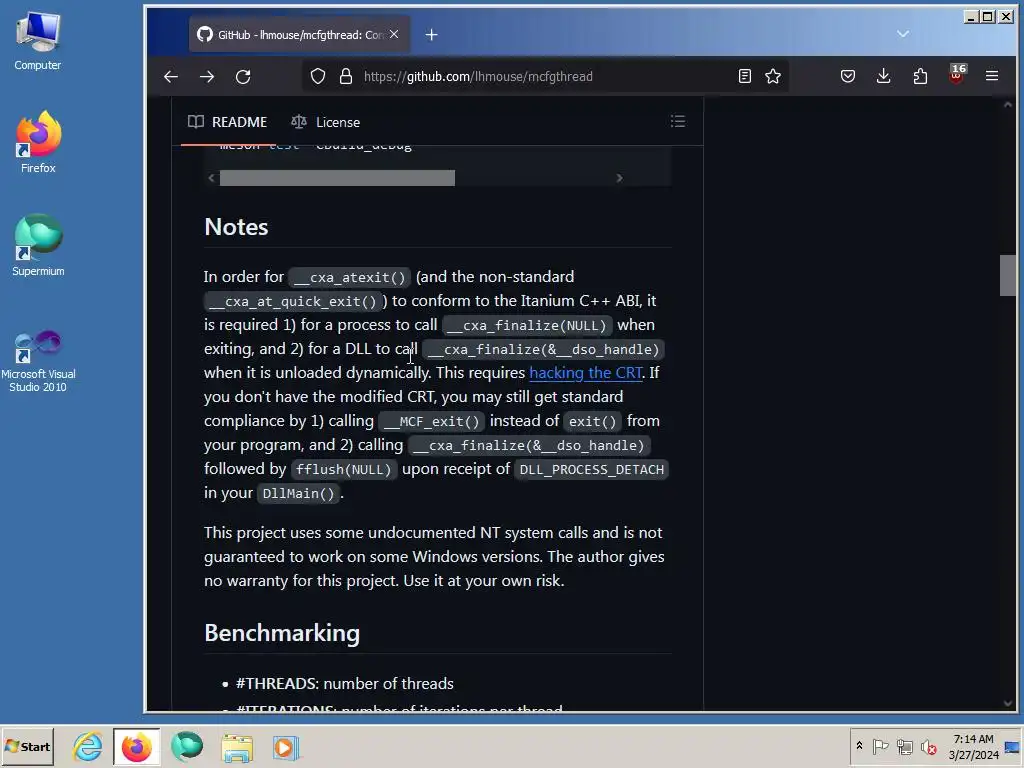Click Firefox taskbar button
This screenshot has width=1024, height=768.
tap(136, 746)
